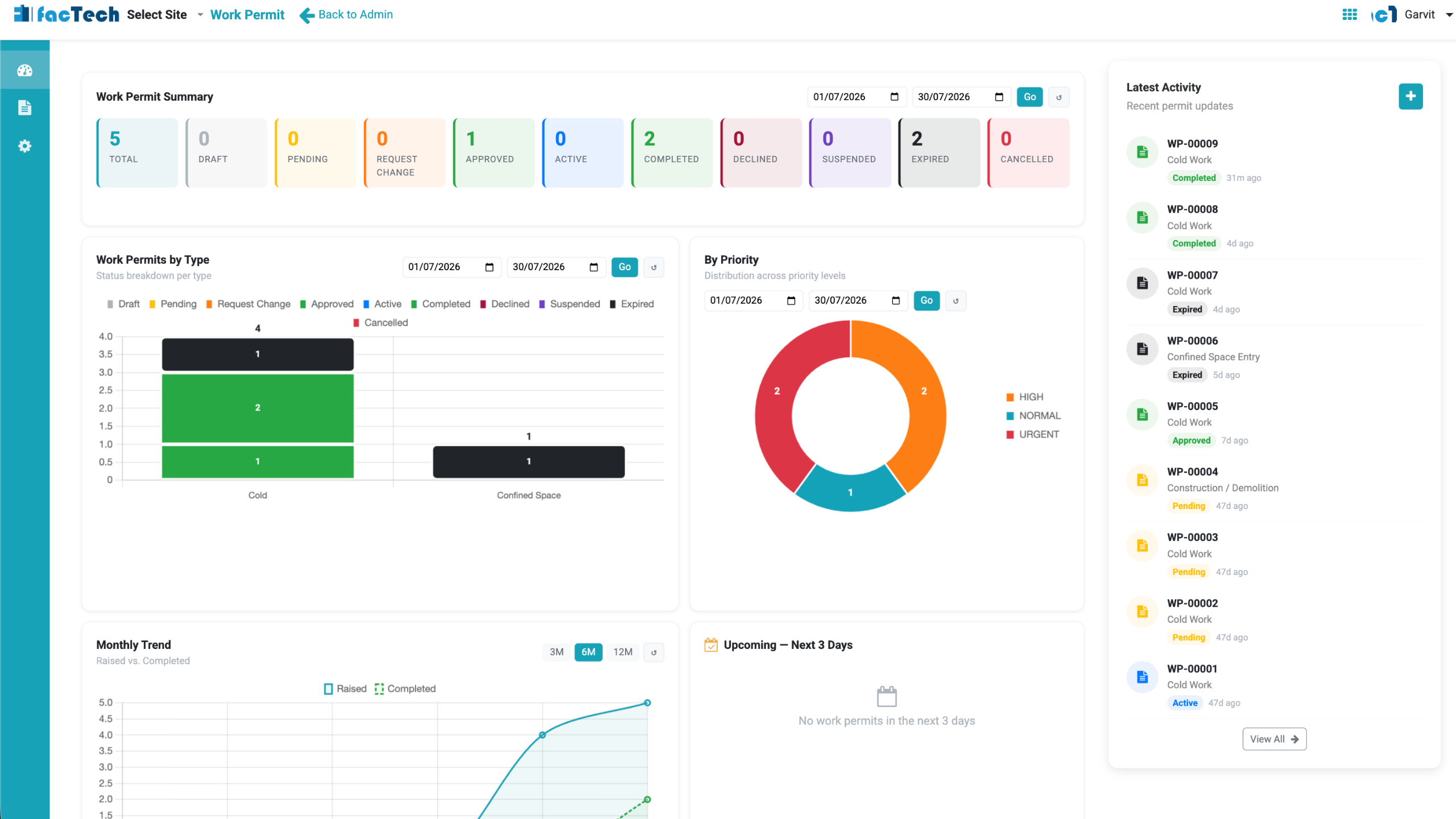Open WP-00009 document icon in activity
The height and width of the screenshot is (819, 1456).
coord(1142,152)
